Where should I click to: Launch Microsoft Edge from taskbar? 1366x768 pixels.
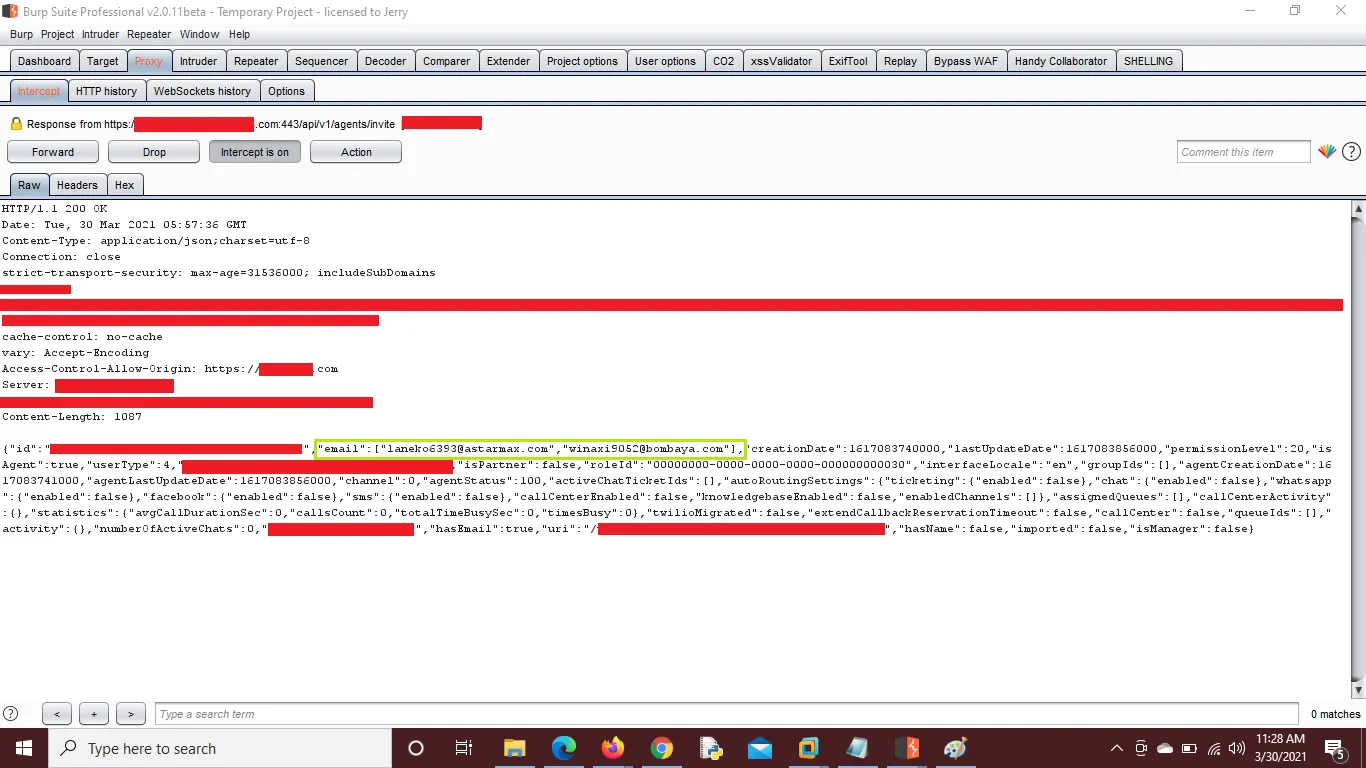[564, 748]
